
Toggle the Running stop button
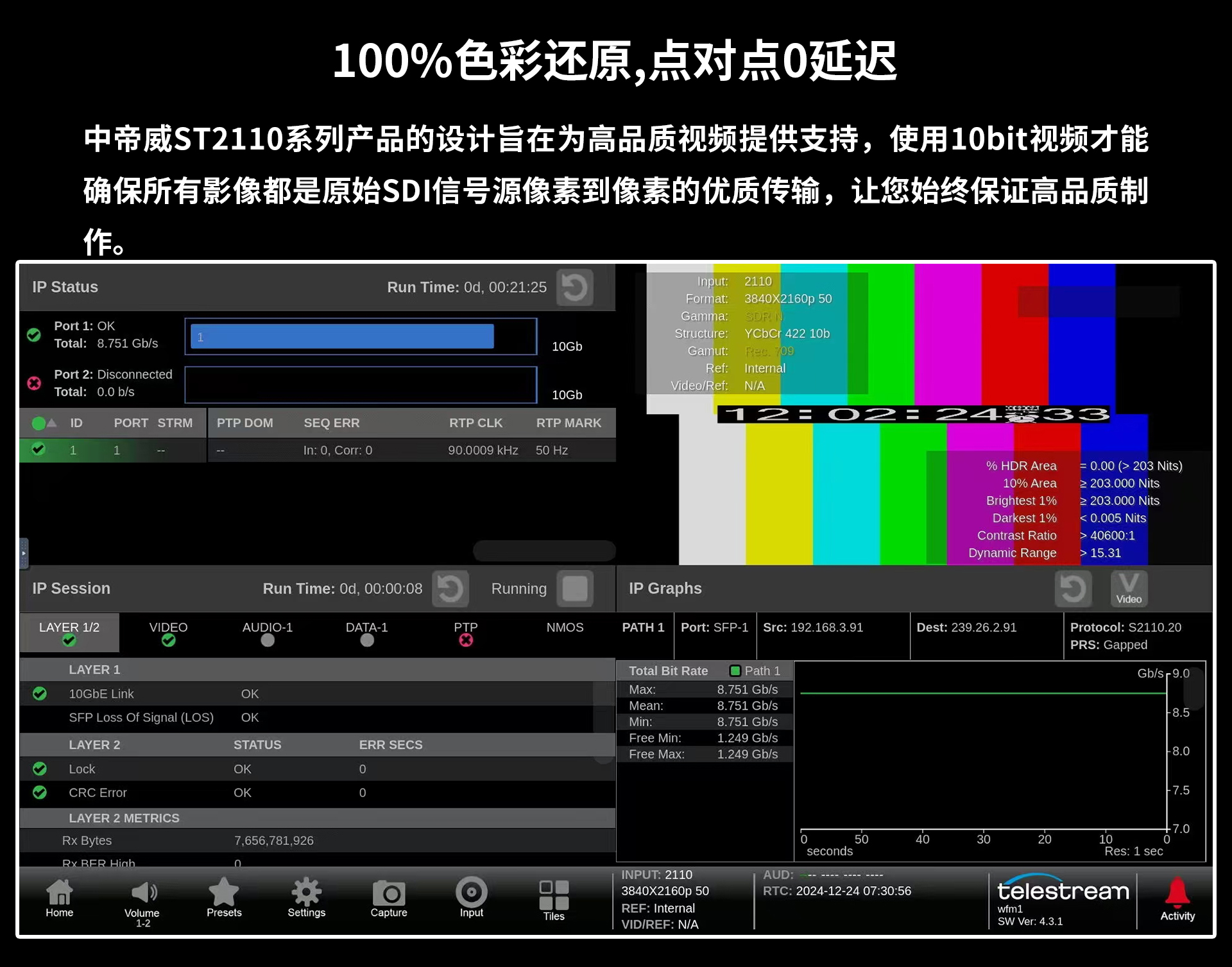[574, 588]
